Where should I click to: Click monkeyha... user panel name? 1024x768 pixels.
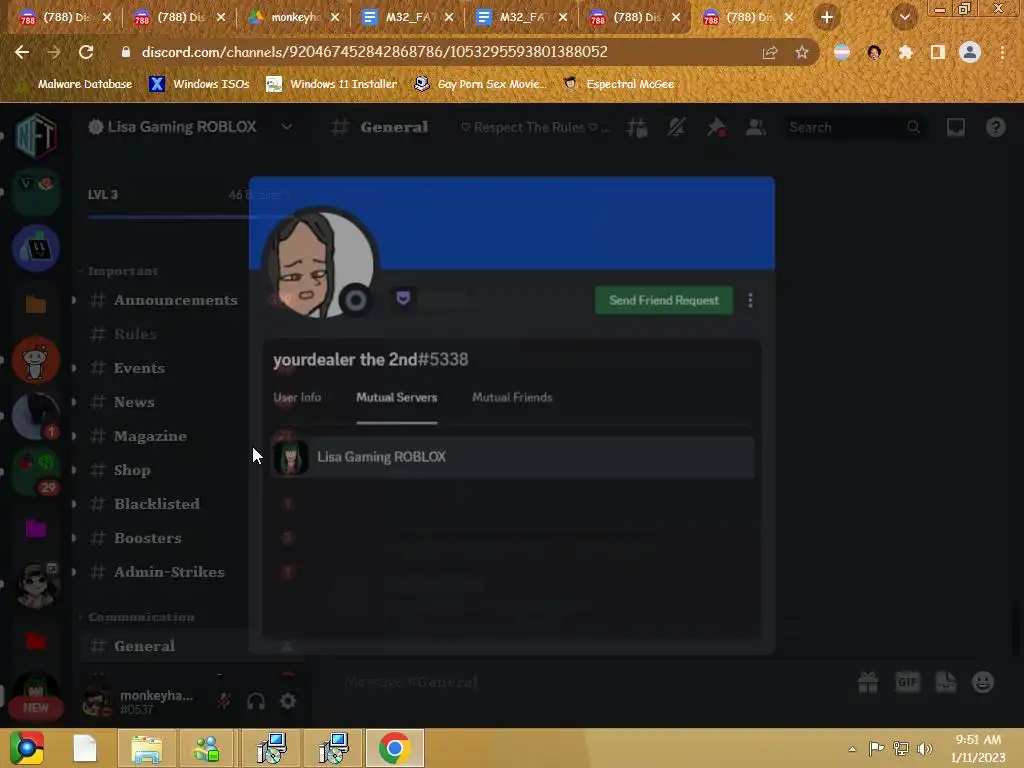[156, 696]
